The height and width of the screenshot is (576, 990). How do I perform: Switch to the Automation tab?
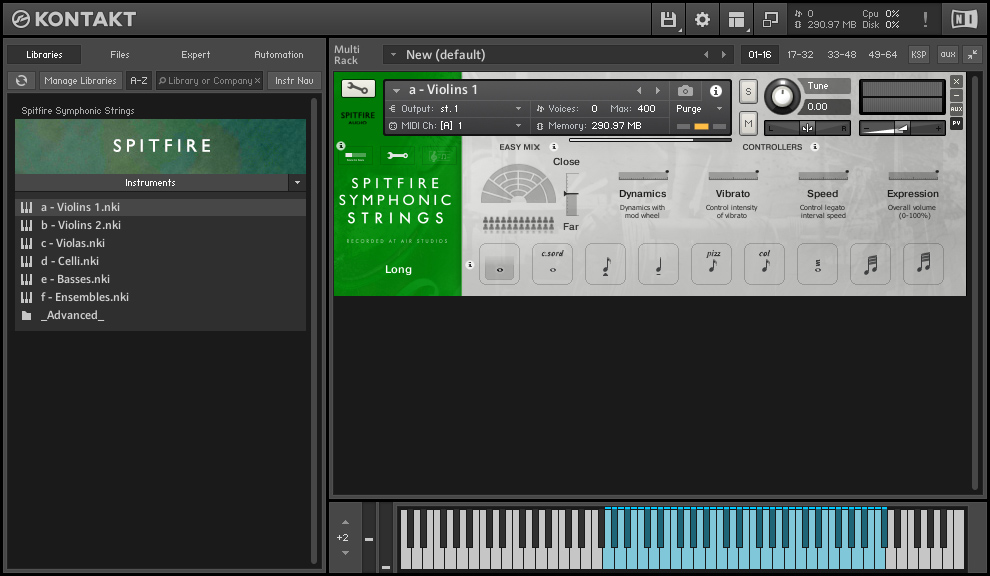278,55
